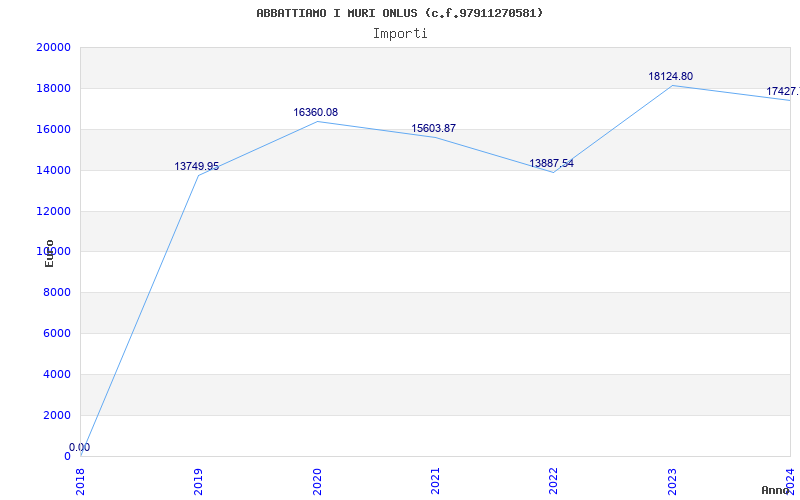
Task: Click the 18000 y-axis tick label
Action: tap(53, 88)
